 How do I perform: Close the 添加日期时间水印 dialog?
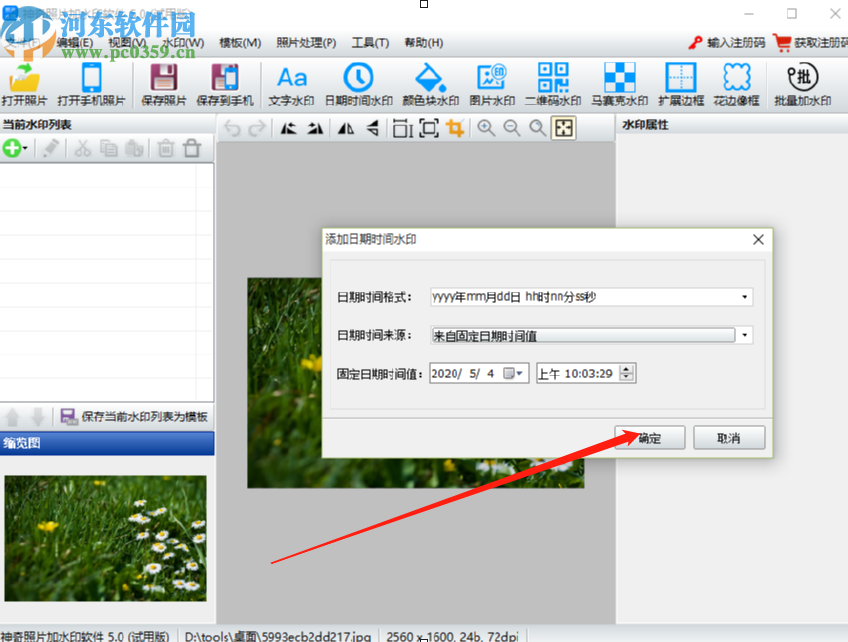(758, 240)
